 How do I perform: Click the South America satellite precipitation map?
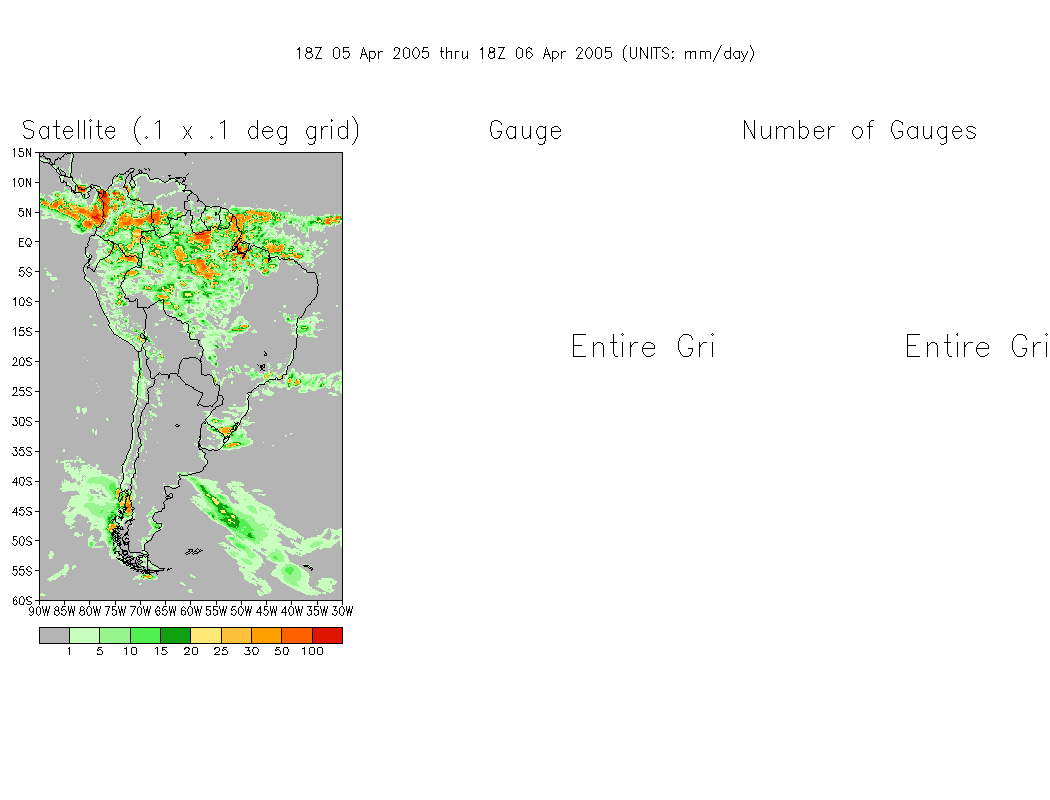coord(191,376)
